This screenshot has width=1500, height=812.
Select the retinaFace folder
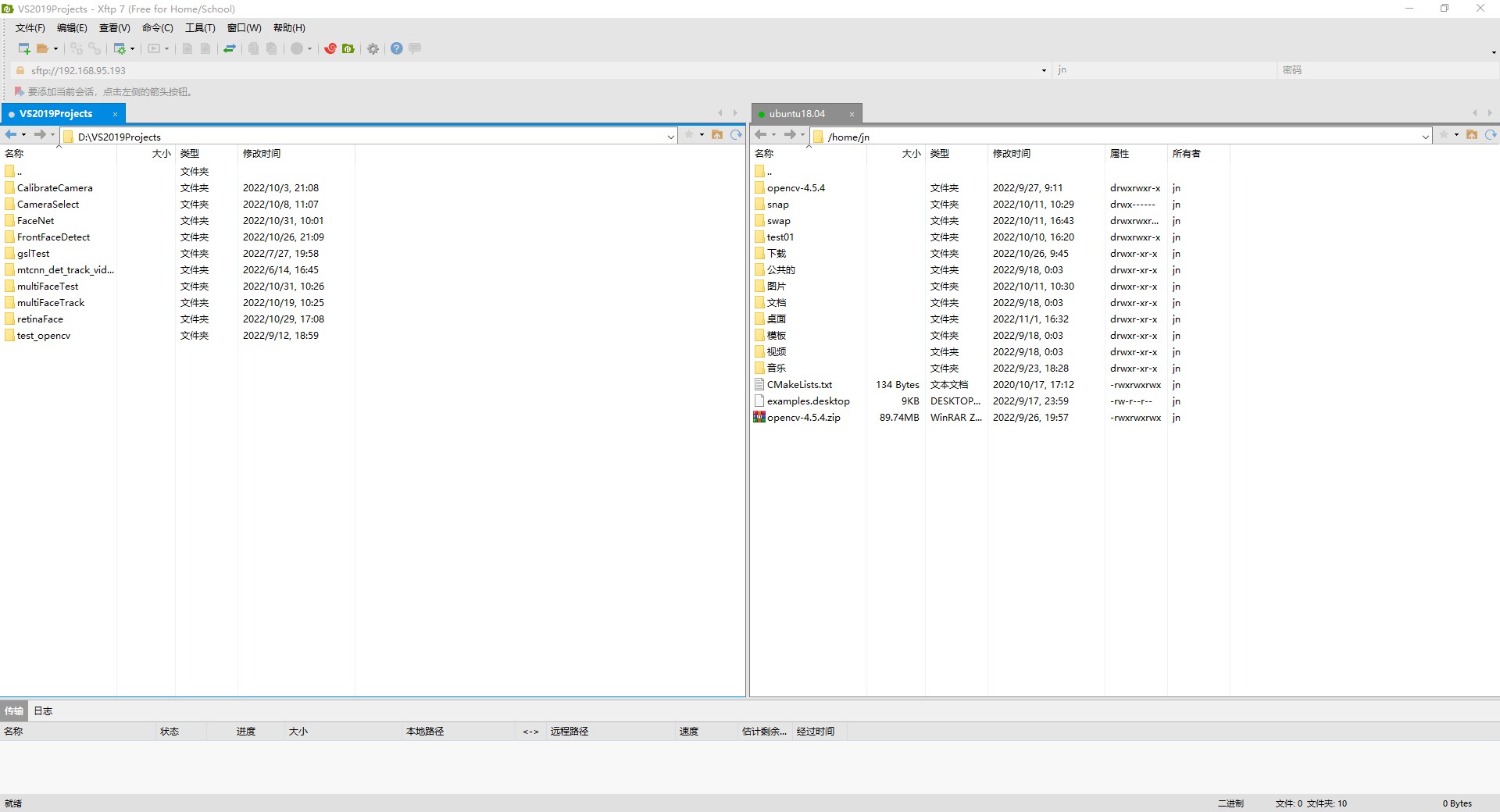pos(40,319)
